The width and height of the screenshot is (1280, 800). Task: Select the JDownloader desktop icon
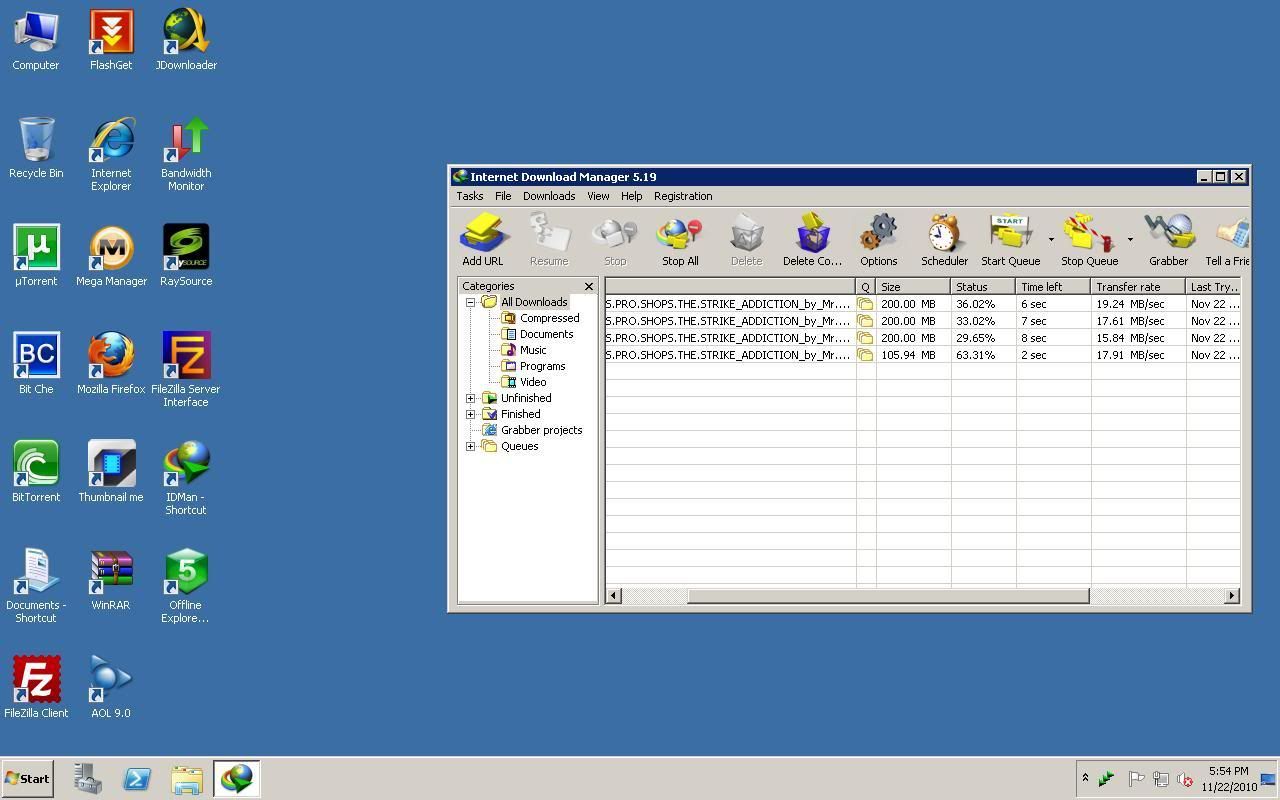186,41
